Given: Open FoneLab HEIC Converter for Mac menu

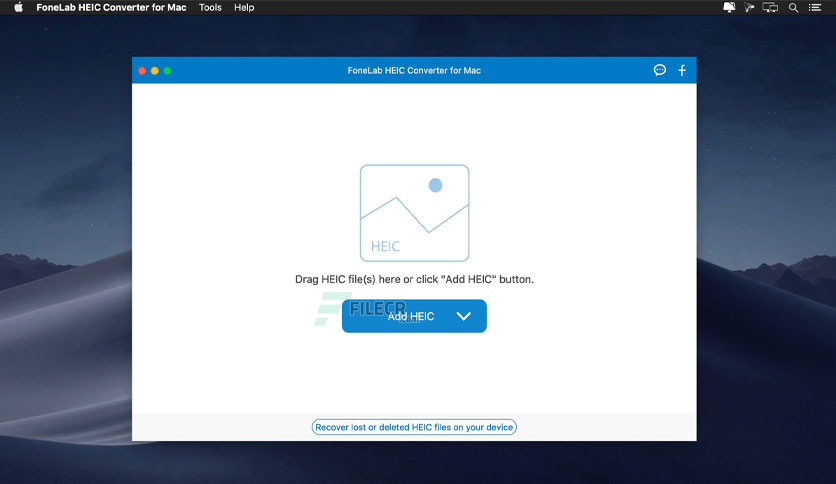Looking at the screenshot, I should tap(111, 7).
